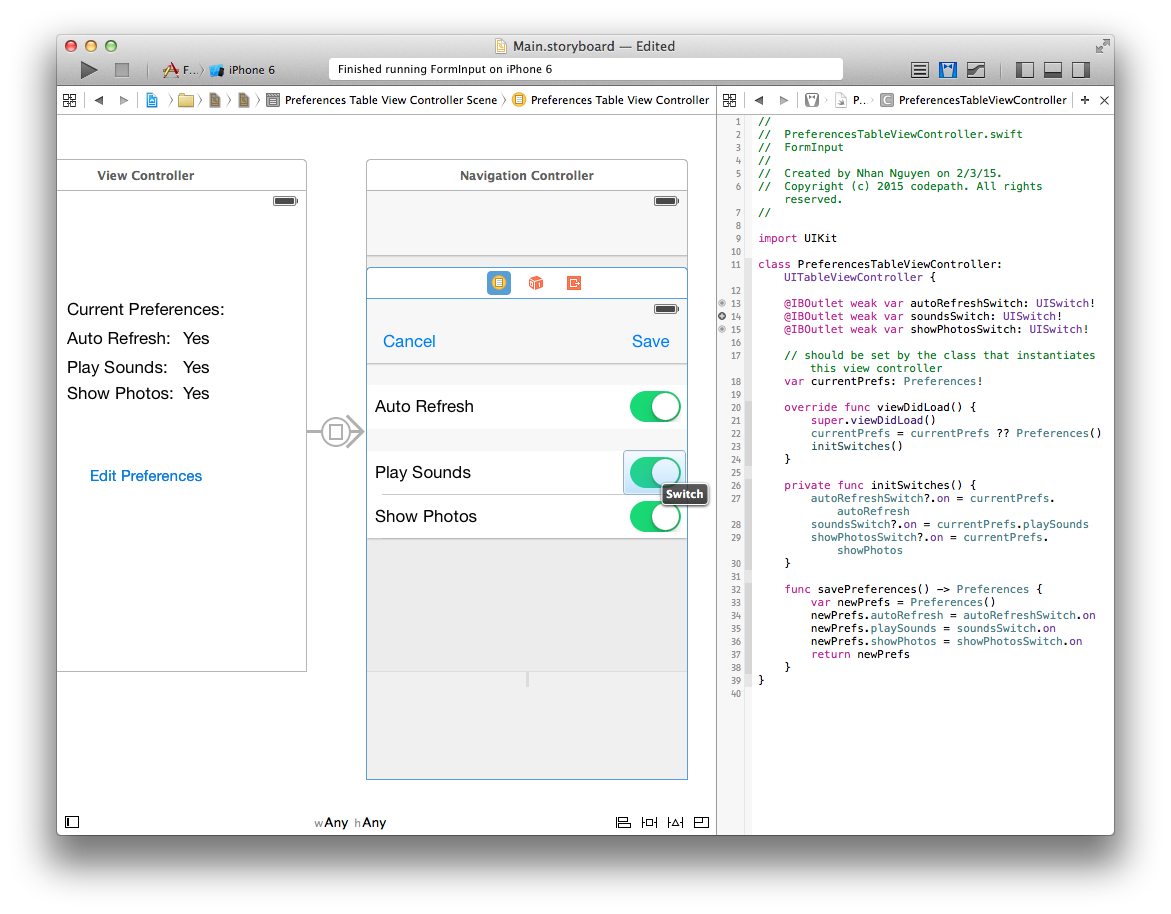This screenshot has height=914, width=1171.
Task: Toggle the Show Photos switch
Action: [655, 517]
